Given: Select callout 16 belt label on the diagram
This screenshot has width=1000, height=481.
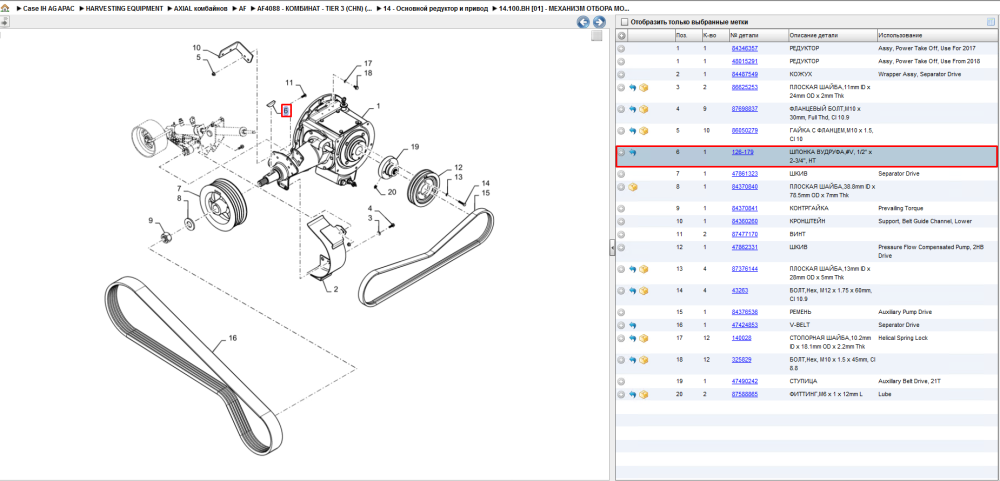Looking at the screenshot, I should pos(233,338).
